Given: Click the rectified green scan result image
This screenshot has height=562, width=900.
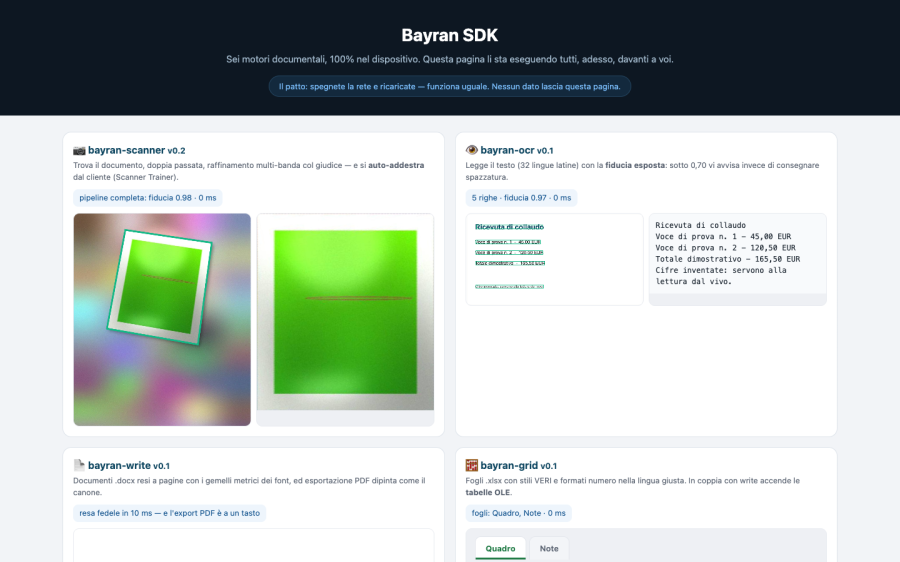Looking at the screenshot, I should click(345, 312).
